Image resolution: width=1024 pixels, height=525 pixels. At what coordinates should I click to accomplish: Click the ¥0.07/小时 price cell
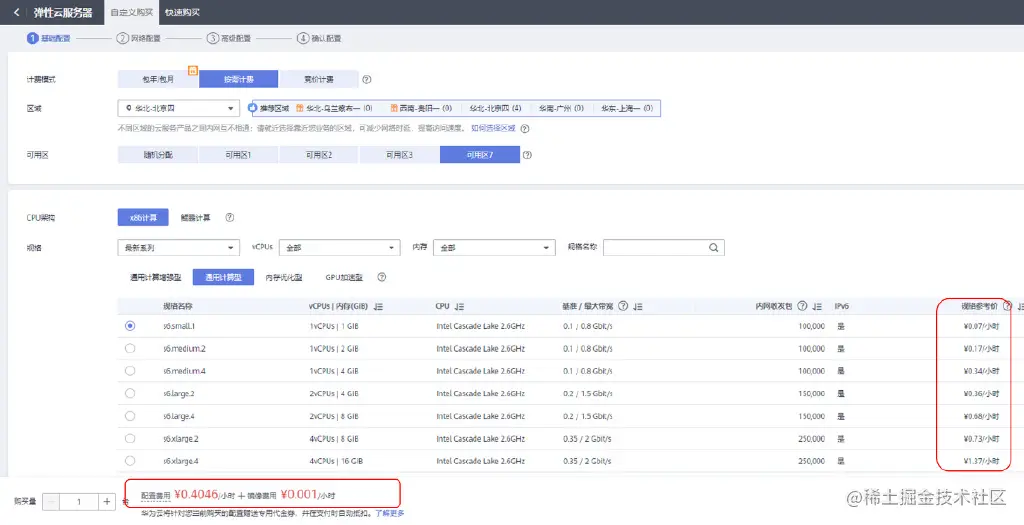click(x=981, y=326)
